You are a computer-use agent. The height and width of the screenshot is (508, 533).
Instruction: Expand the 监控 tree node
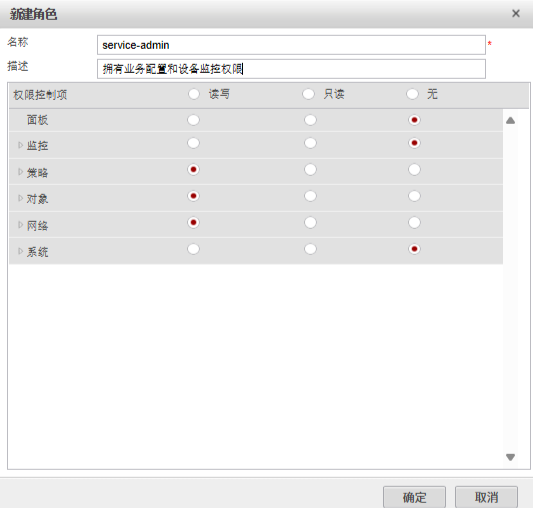coord(20,146)
